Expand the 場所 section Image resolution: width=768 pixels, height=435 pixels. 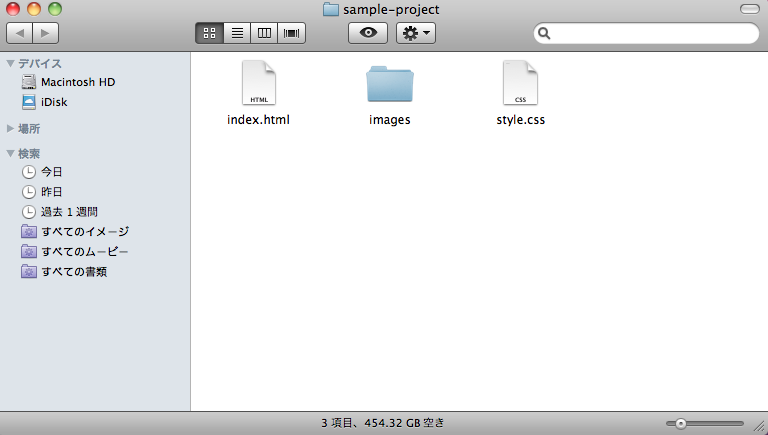(x=10, y=128)
